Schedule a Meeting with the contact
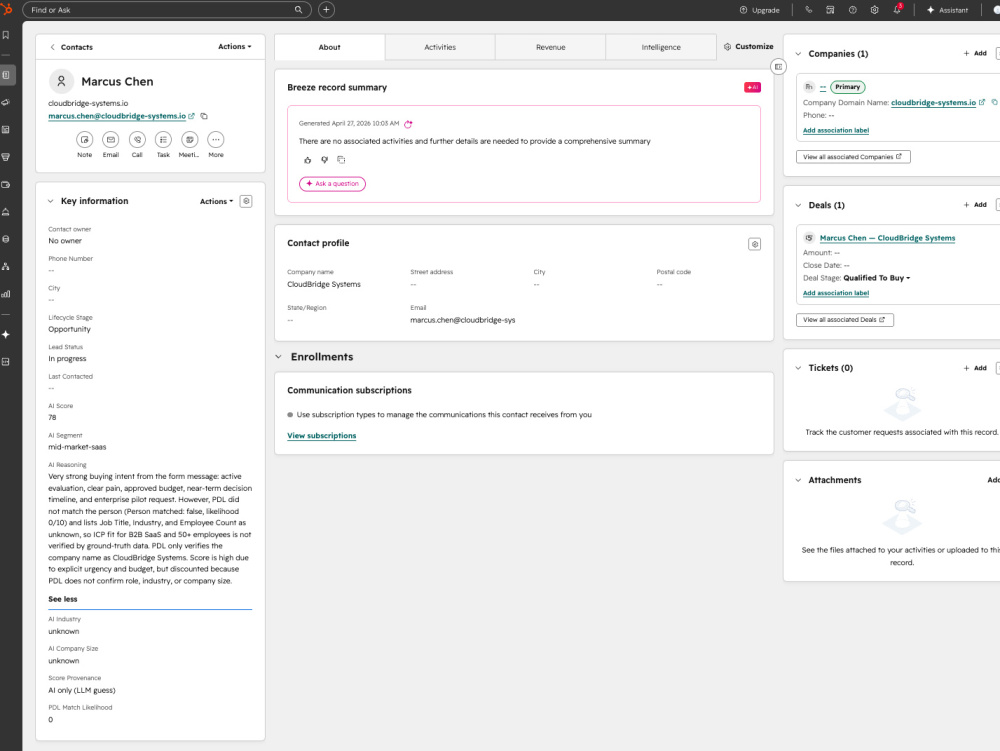 coord(189,140)
